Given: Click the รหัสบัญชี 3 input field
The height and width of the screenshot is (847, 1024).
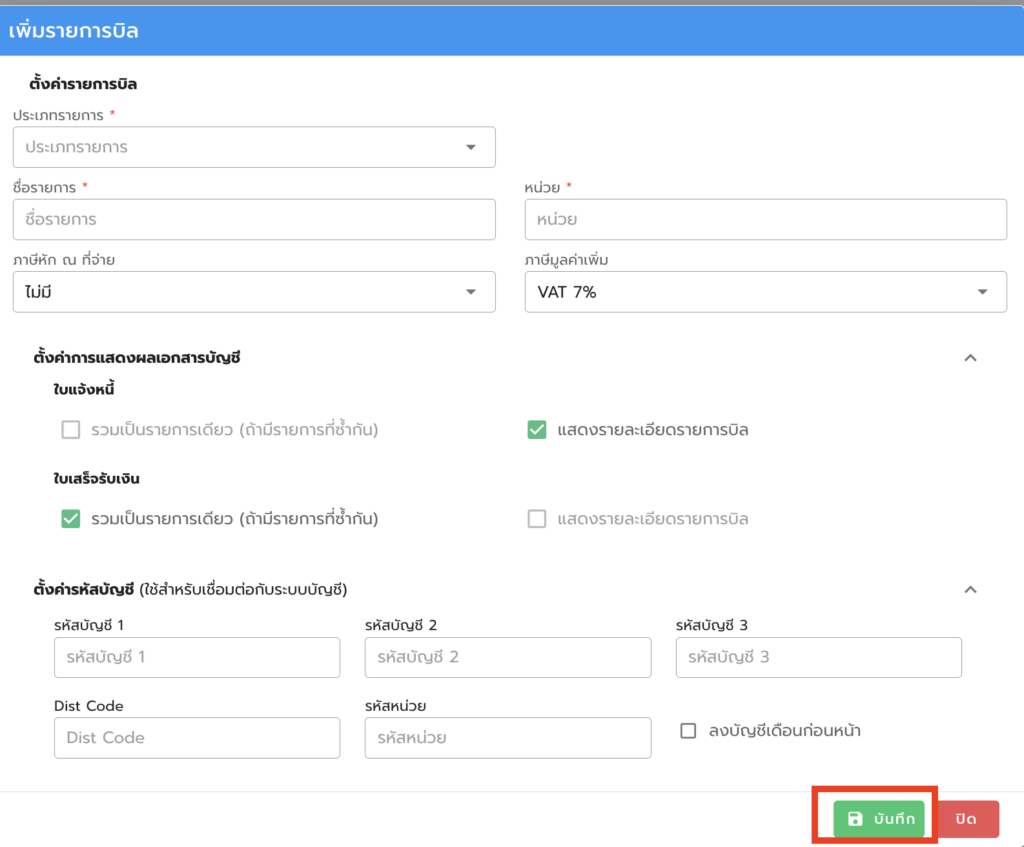Looking at the screenshot, I should pos(818,657).
